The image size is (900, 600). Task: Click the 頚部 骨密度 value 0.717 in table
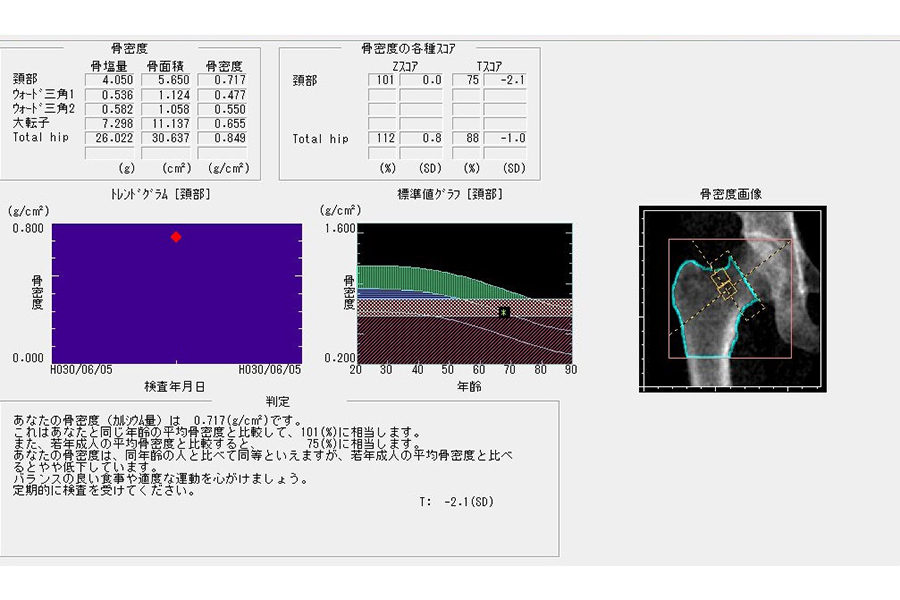[x=222, y=80]
